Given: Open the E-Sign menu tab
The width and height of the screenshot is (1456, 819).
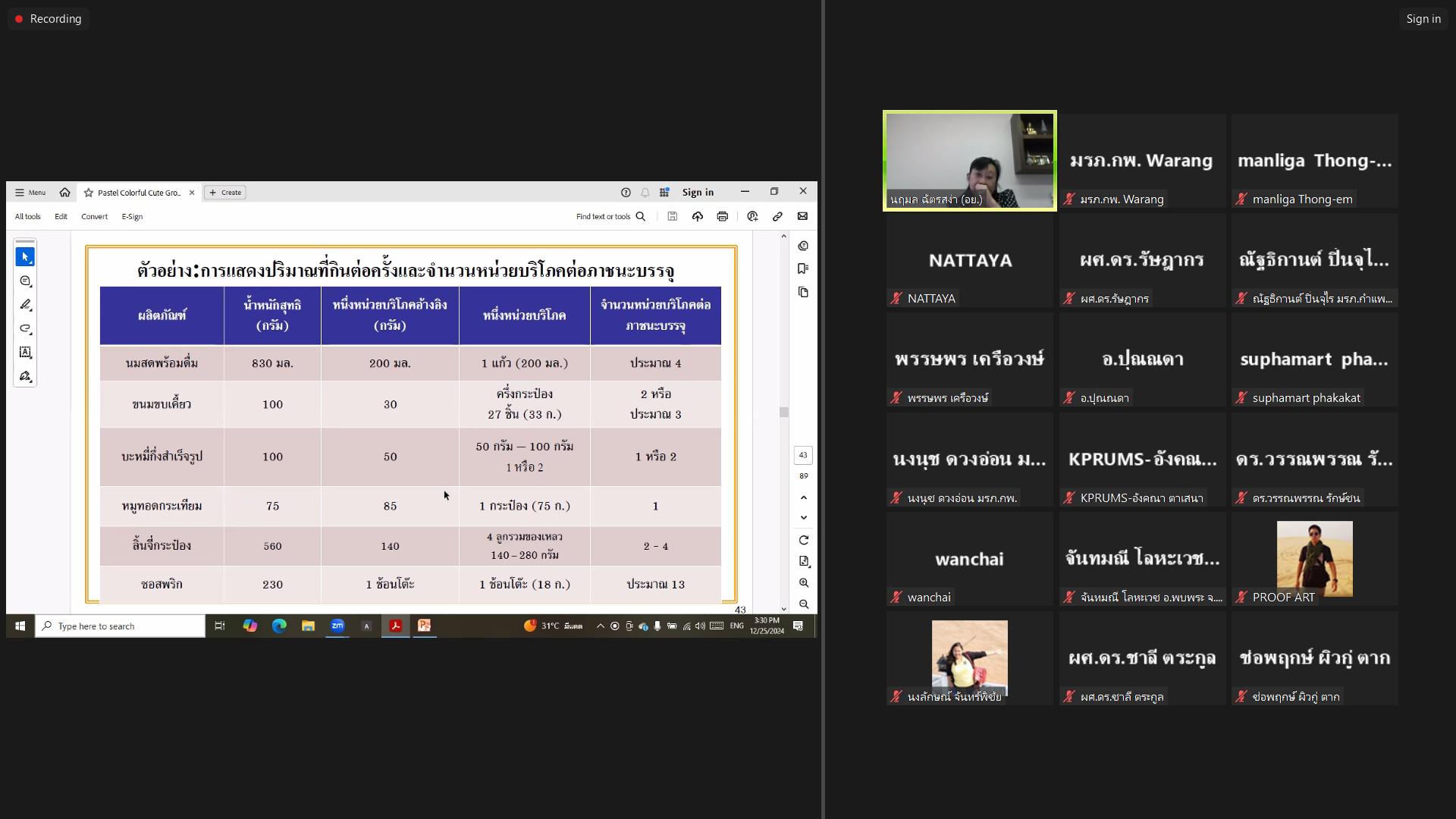Looking at the screenshot, I should tap(131, 216).
